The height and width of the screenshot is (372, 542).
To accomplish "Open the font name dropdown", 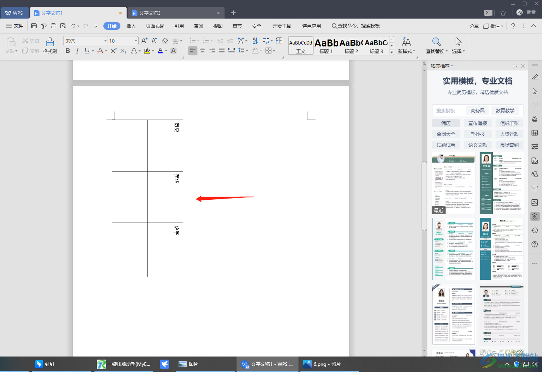I will coord(105,41).
